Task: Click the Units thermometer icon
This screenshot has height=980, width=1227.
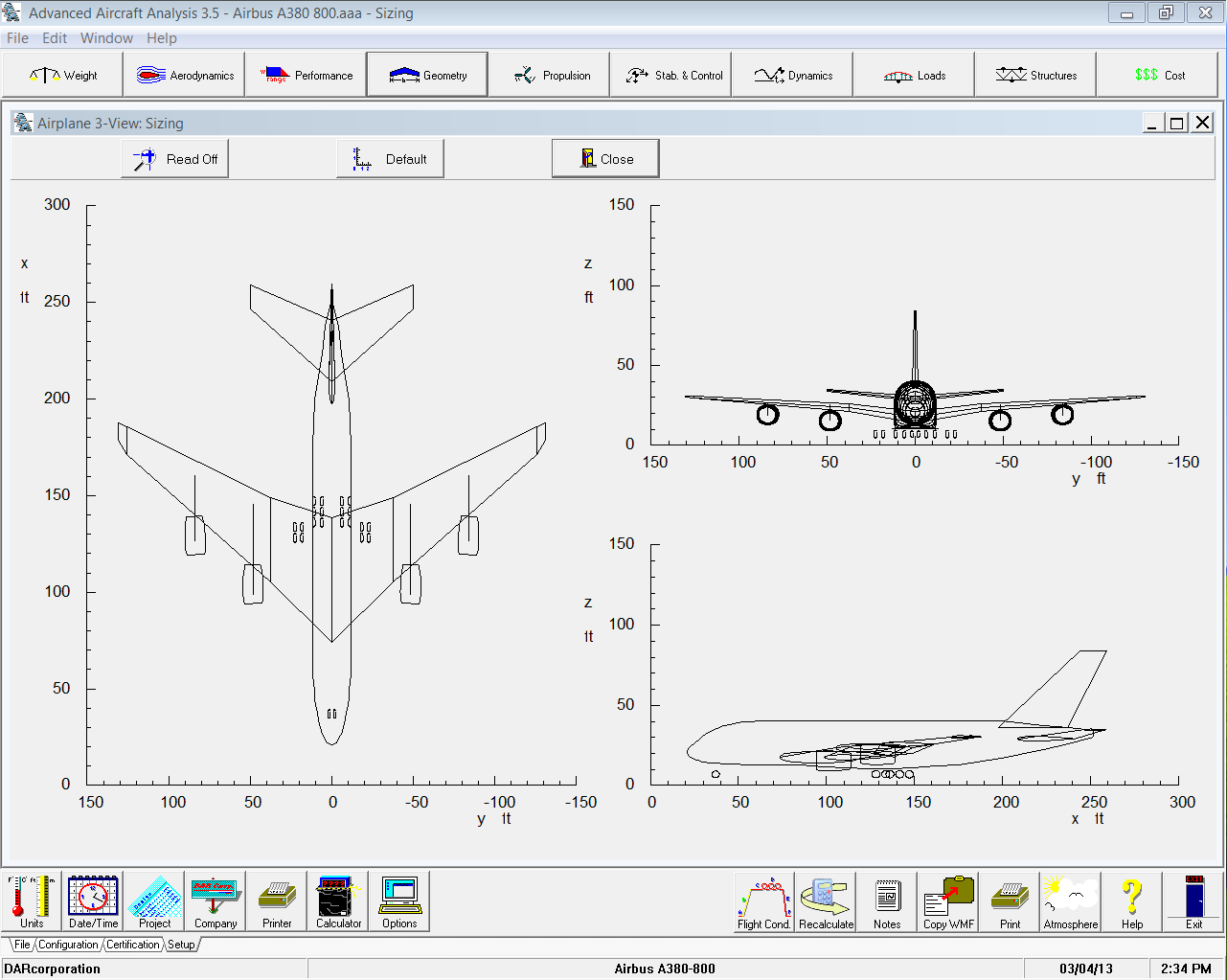Action: [x=32, y=901]
